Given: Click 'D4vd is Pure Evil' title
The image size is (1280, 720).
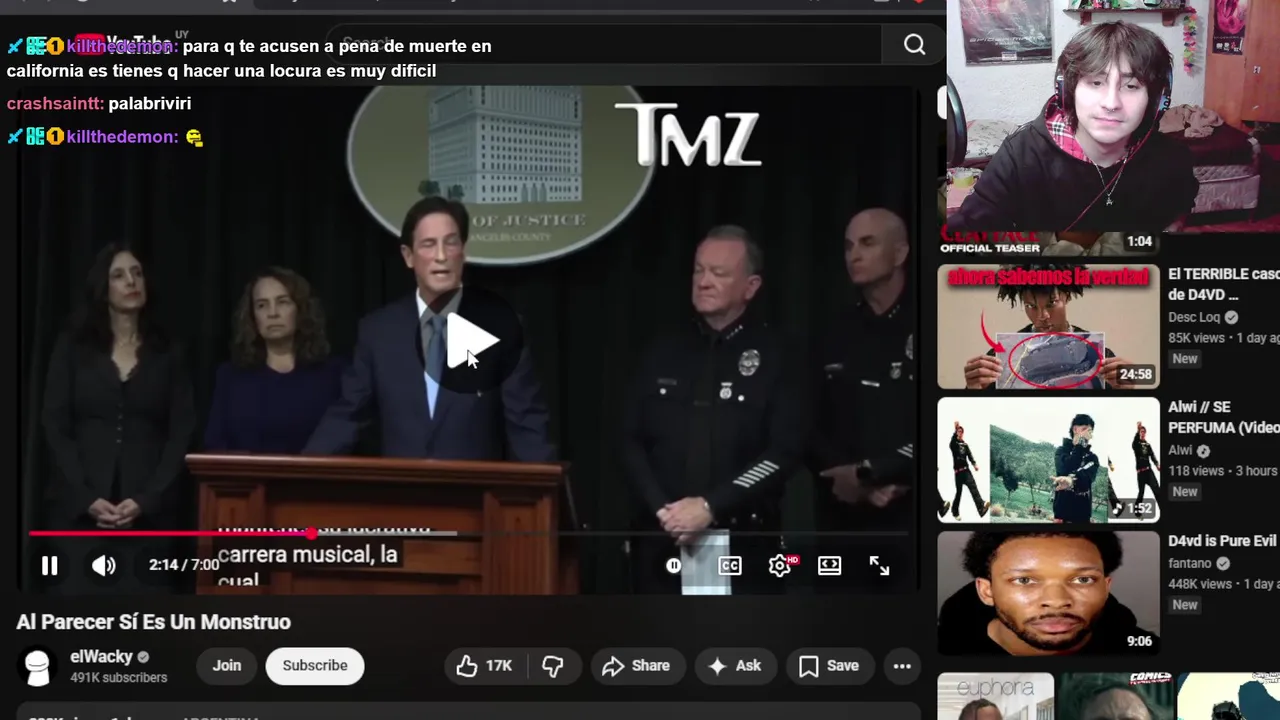Looking at the screenshot, I should [x=1222, y=541].
